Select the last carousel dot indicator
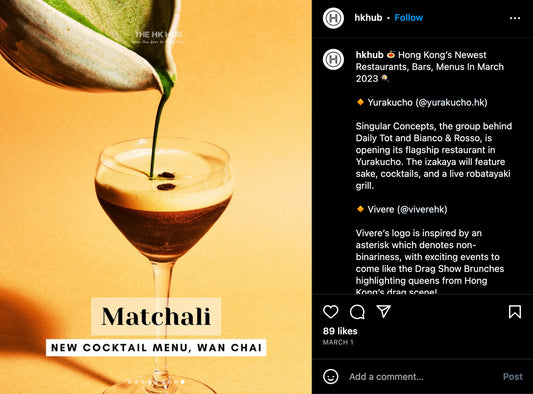533x394 pixels. 183,382
